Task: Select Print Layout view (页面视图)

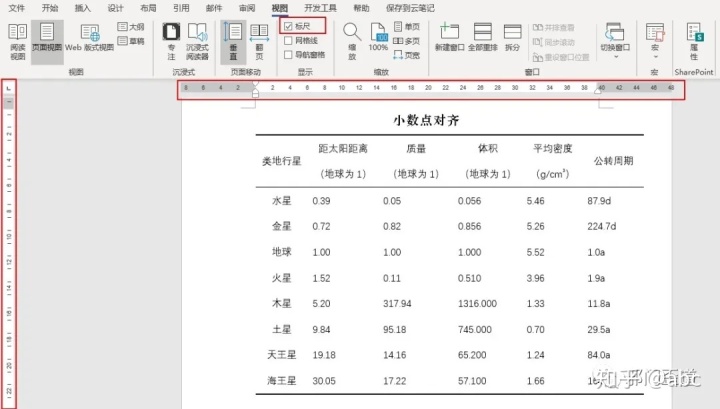Action: coord(47,42)
